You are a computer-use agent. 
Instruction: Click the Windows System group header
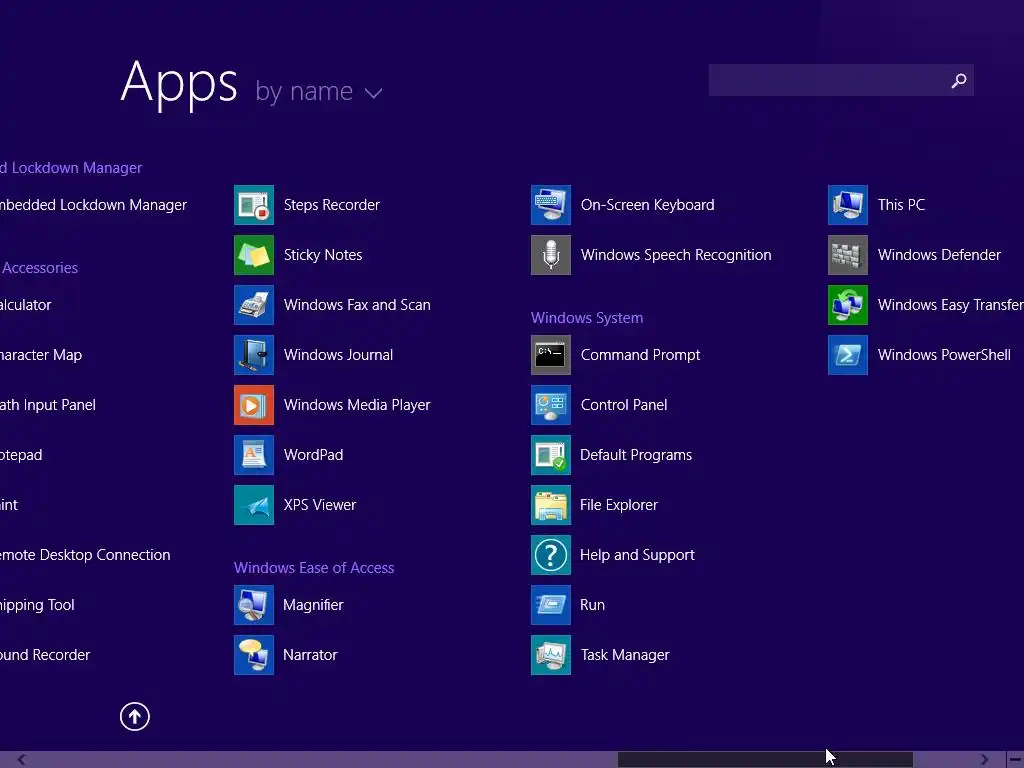[587, 317]
